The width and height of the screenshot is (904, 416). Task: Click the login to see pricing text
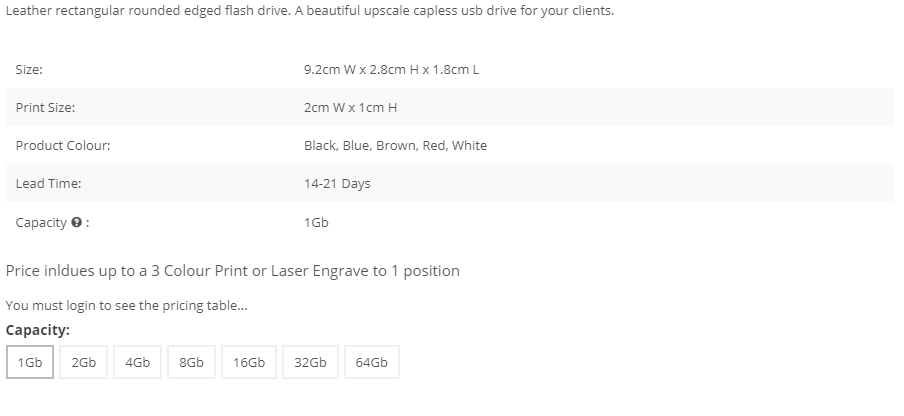click(126, 305)
